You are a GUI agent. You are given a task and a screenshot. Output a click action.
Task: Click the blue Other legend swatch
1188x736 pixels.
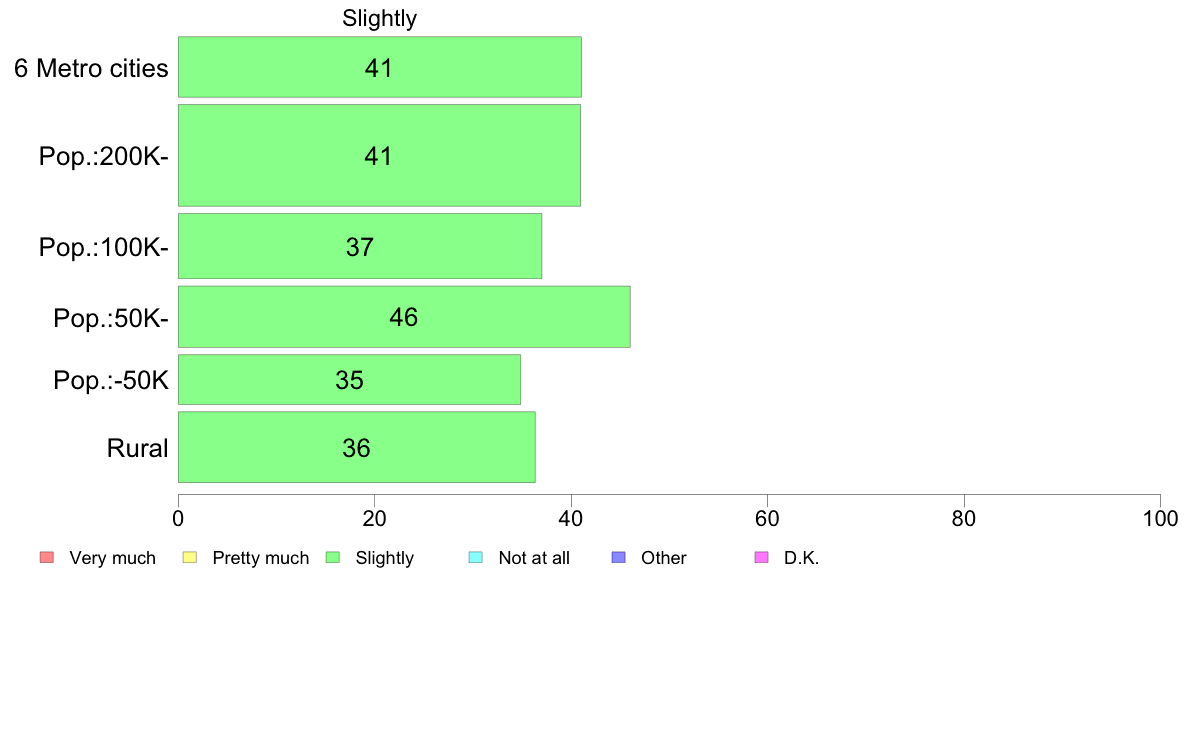(618, 557)
